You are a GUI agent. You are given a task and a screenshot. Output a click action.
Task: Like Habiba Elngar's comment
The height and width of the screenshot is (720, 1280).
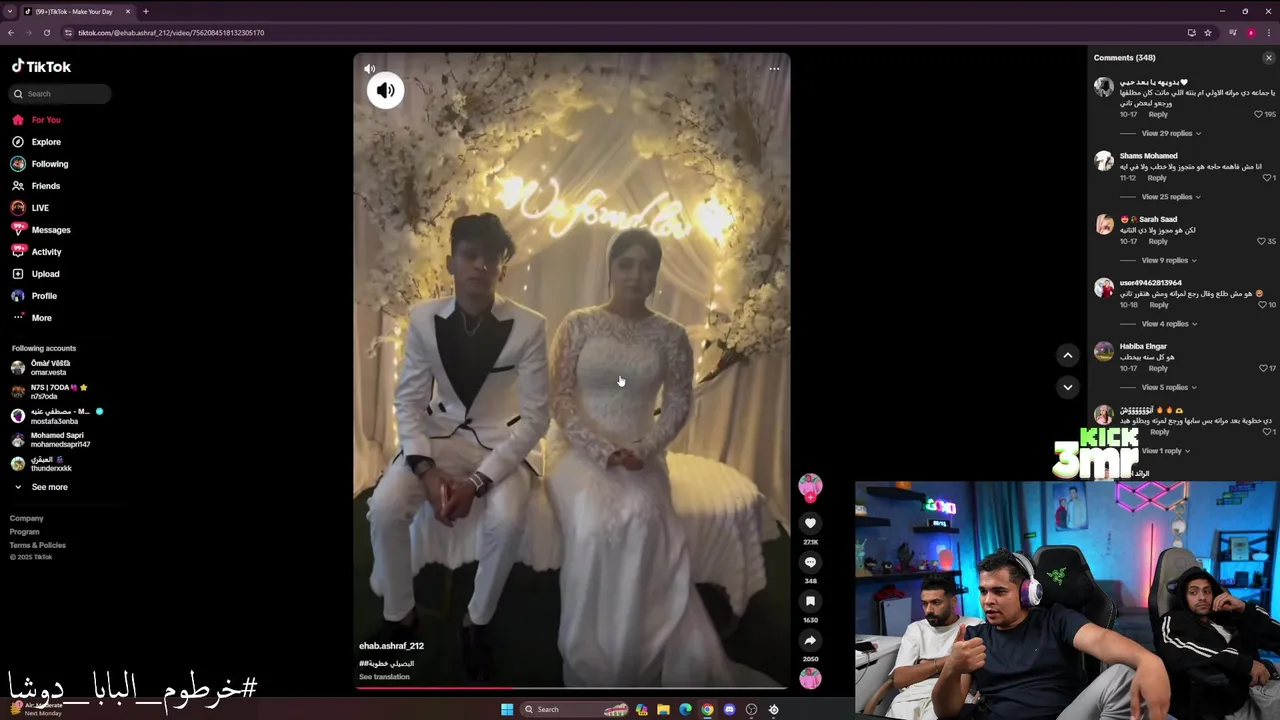(x=1262, y=368)
